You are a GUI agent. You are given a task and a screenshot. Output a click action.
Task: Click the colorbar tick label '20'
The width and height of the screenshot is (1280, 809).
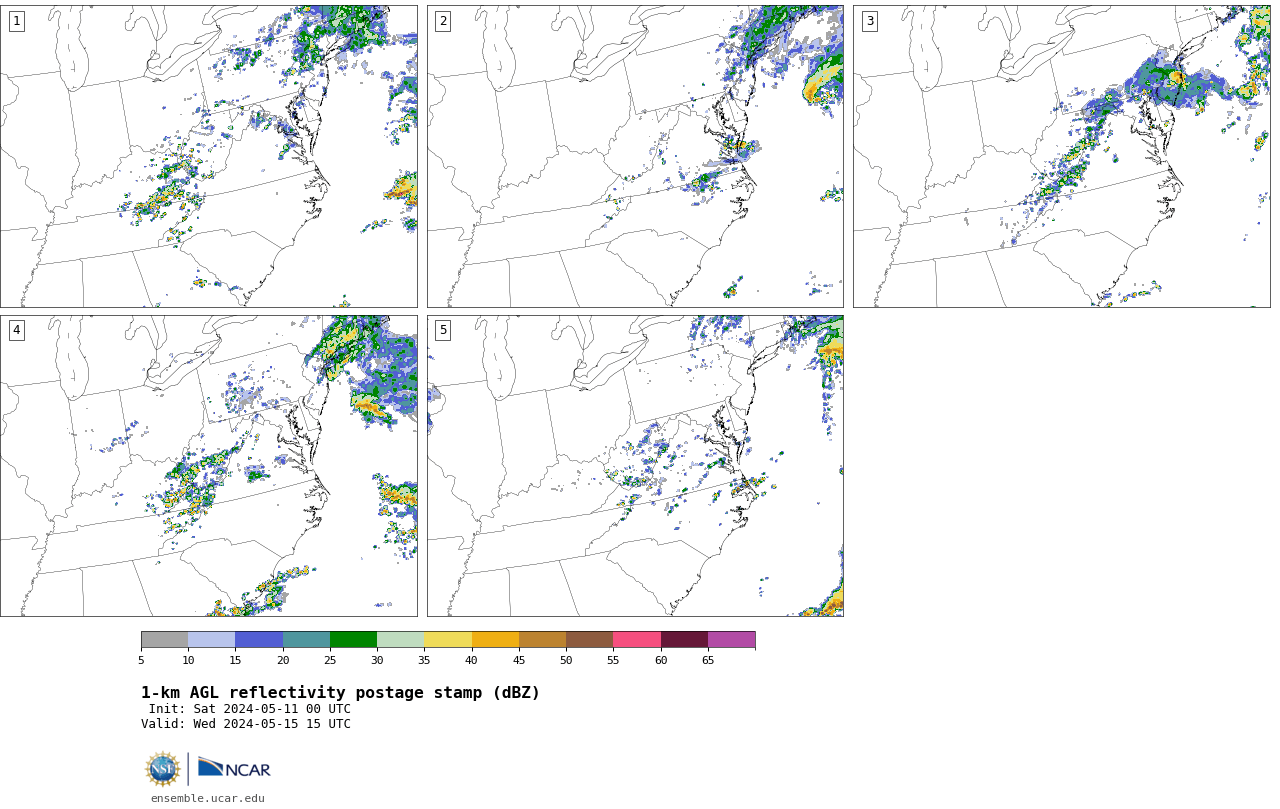point(283,660)
